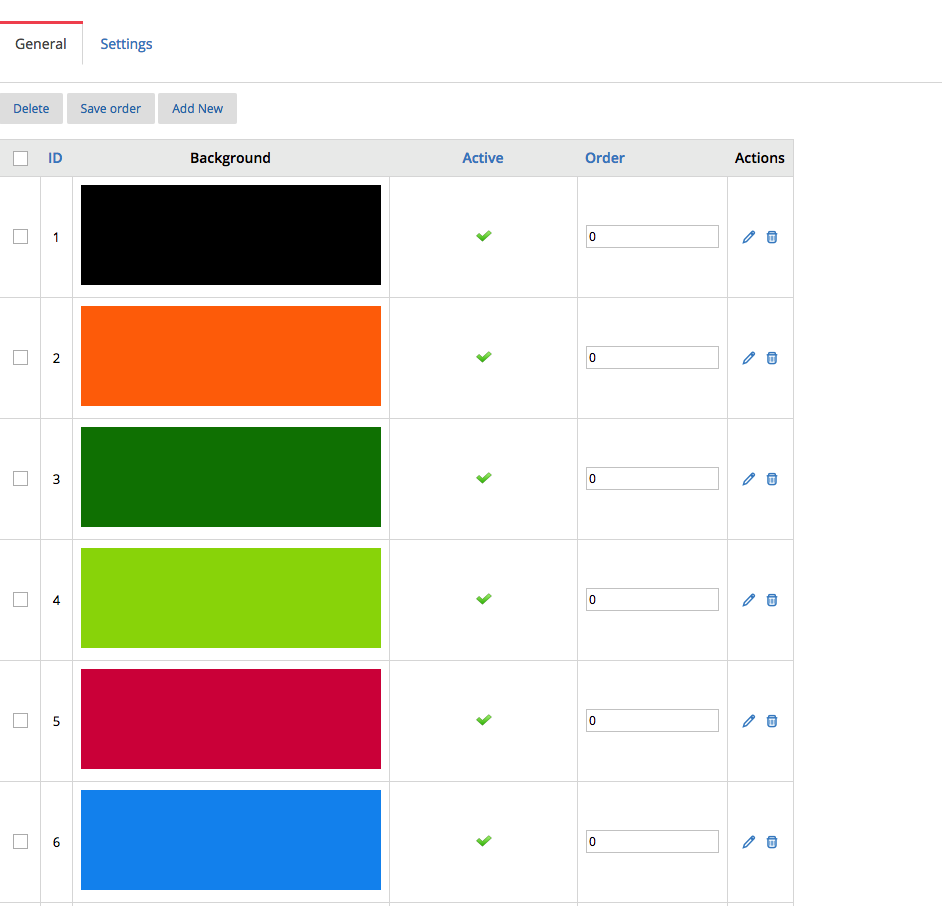Image resolution: width=942 pixels, height=906 pixels.
Task: Trash the orange background row 2
Action: (772, 358)
